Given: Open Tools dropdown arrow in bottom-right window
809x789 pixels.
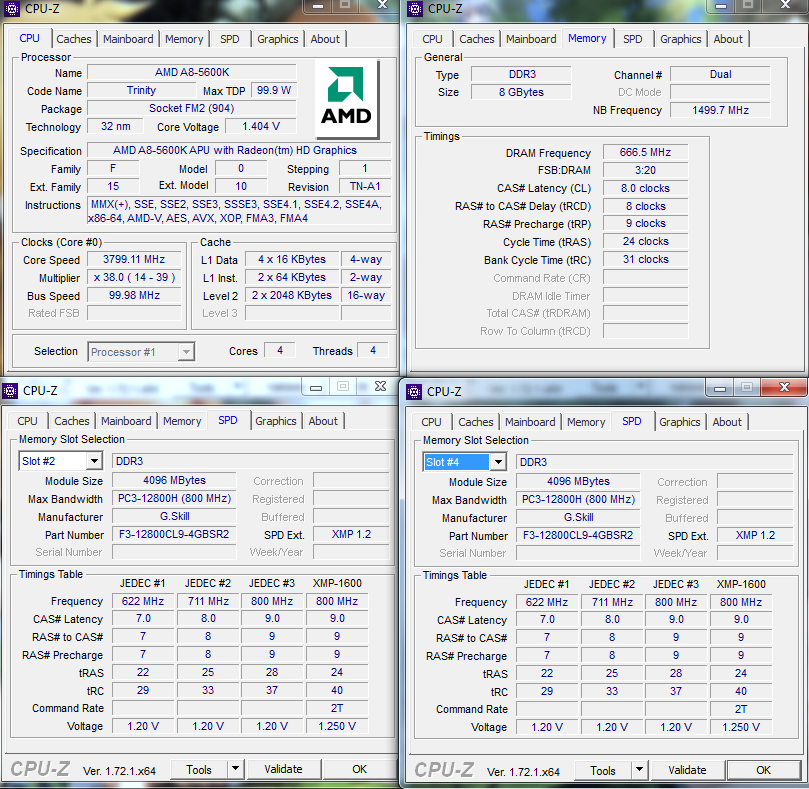Looking at the screenshot, I should pos(639,770).
